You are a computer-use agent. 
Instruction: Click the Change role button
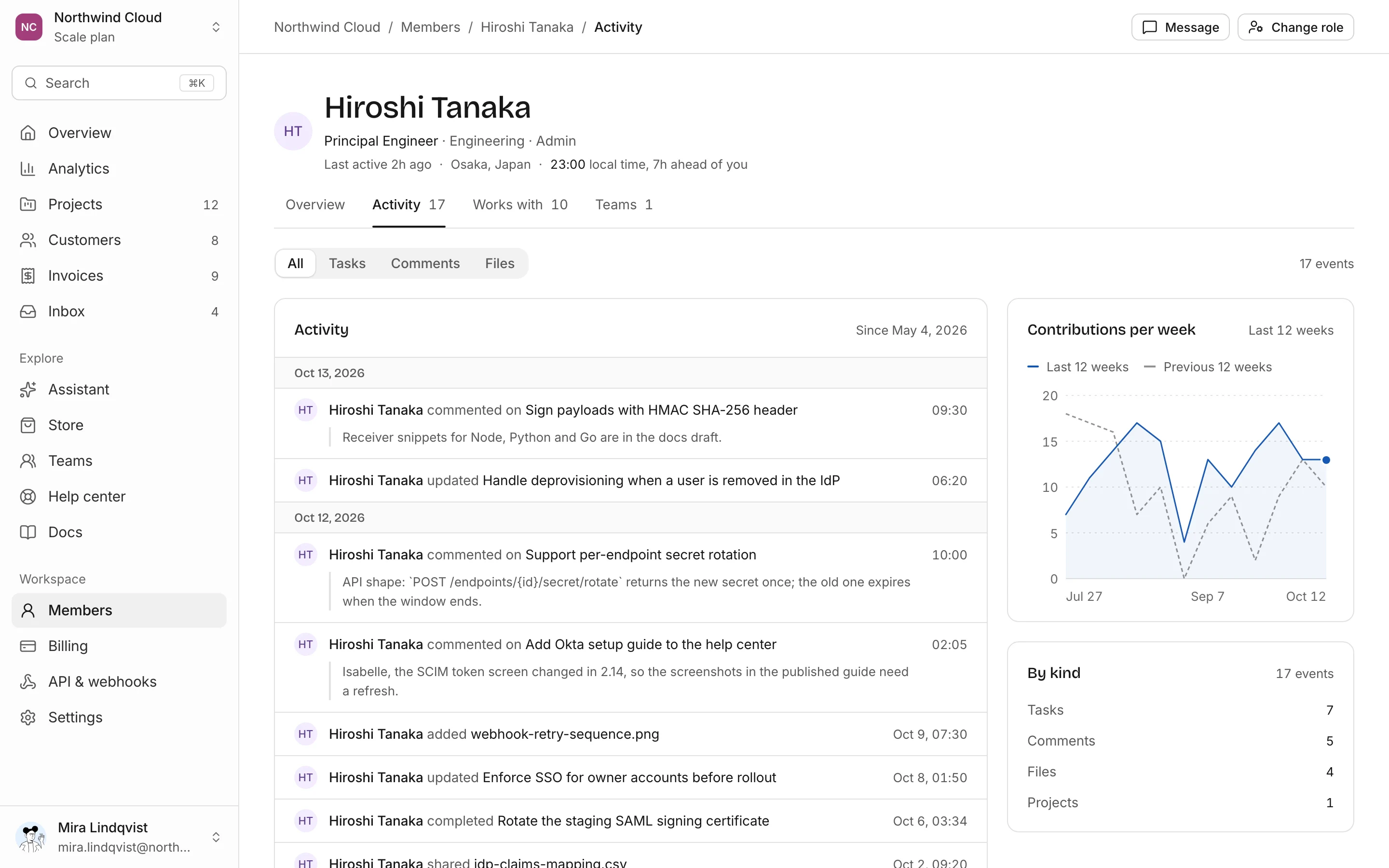(x=1295, y=27)
